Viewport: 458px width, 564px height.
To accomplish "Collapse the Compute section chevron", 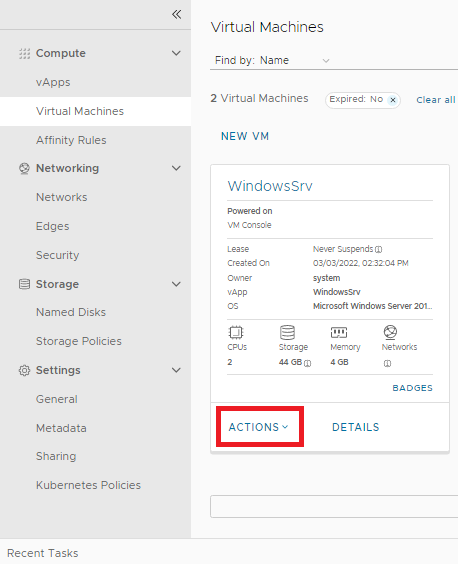I will [x=176, y=53].
